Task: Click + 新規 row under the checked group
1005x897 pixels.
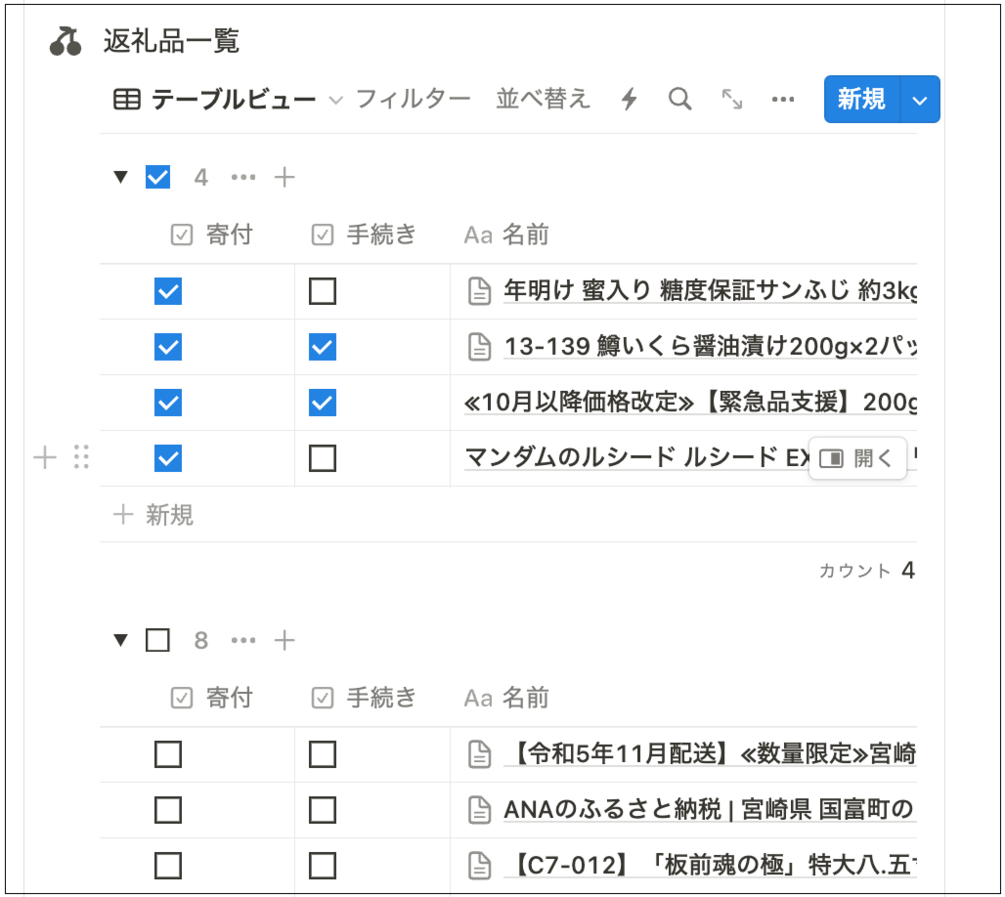Action: [154, 515]
